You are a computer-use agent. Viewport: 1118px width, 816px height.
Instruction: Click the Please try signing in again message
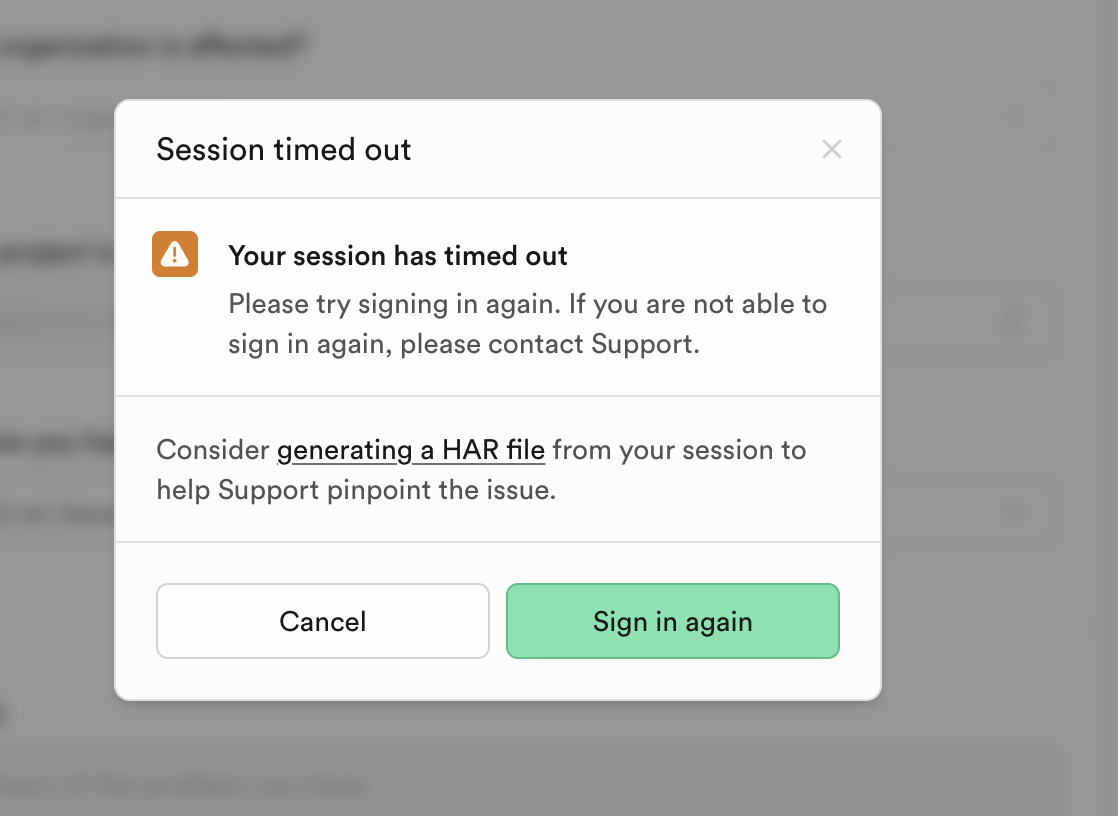[527, 304]
